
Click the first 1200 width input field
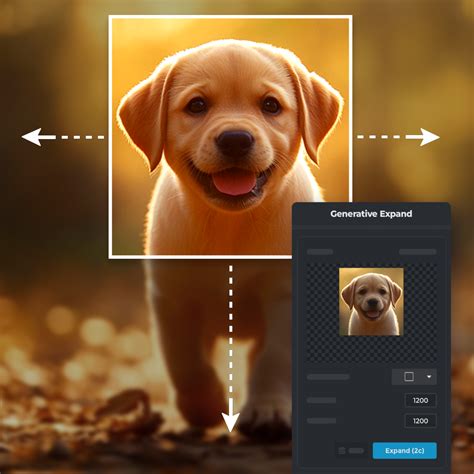coord(420,400)
